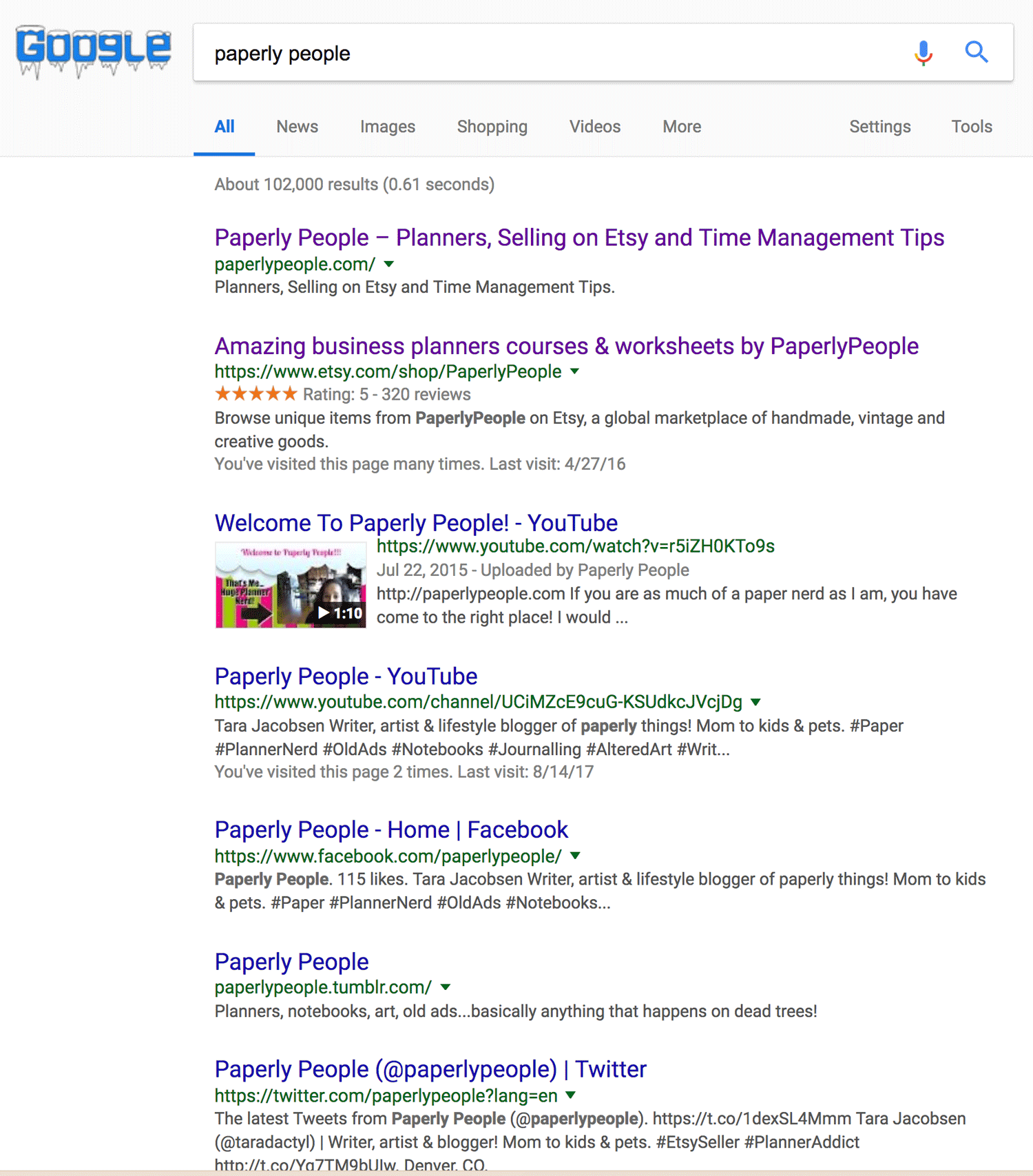The image size is (1033, 1176).
Task: Click the https://www.etsy.com/shop/PaperlyPeople URL
Action: coord(388,372)
